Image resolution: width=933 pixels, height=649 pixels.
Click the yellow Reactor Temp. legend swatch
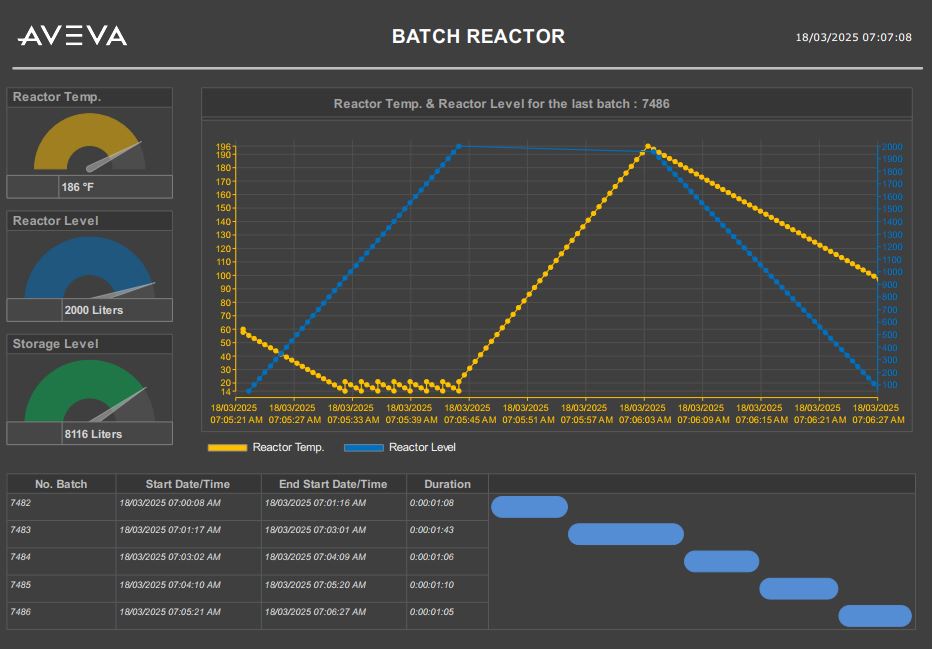point(227,448)
